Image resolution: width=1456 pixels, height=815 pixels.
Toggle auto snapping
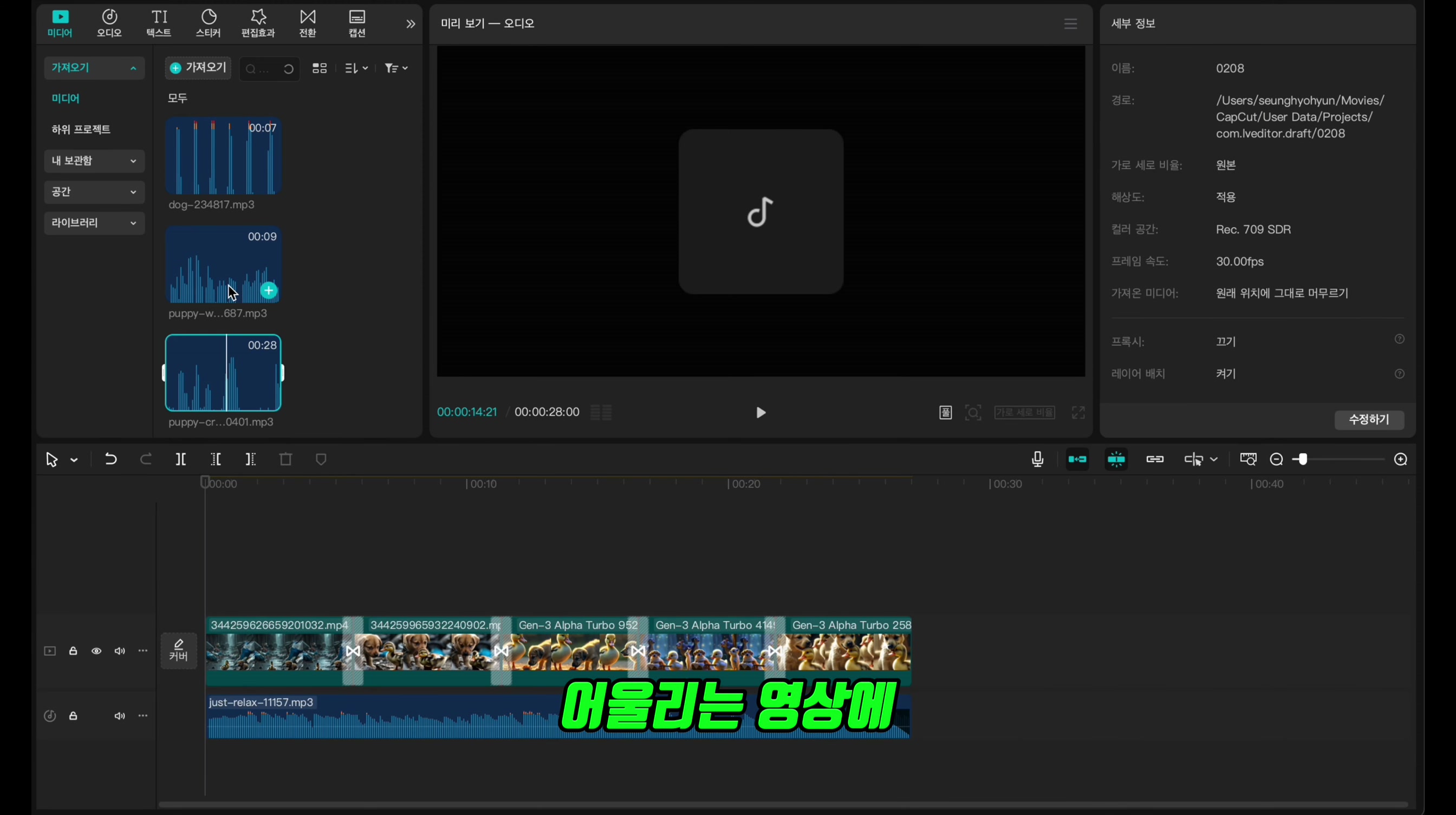(x=1116, y=460)
